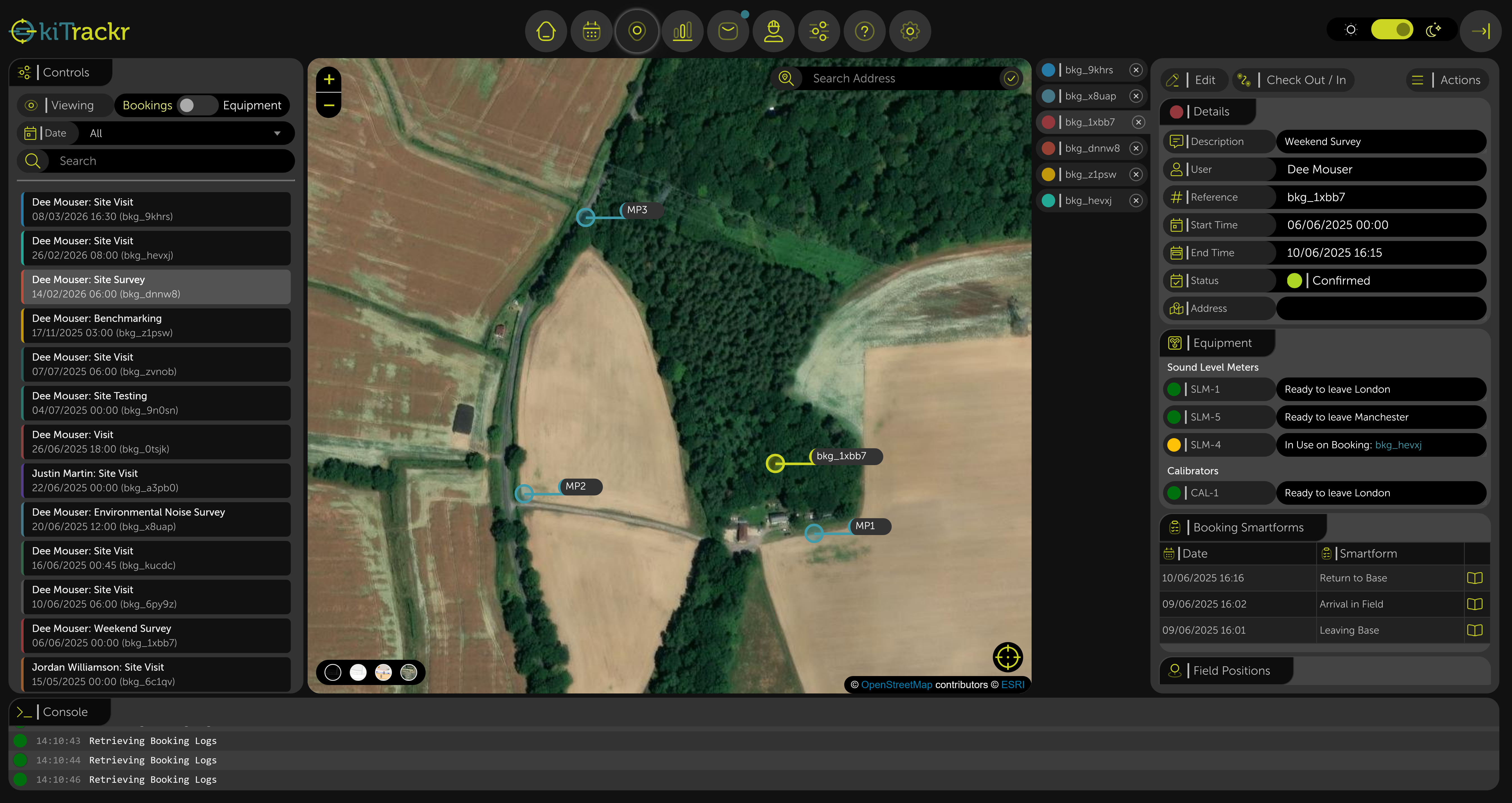Image resolution: width=1512 pixels, height=803 pixels.
Task: Open the Calendar view icon
Action: pyautogui.click(x=591, y=31)
